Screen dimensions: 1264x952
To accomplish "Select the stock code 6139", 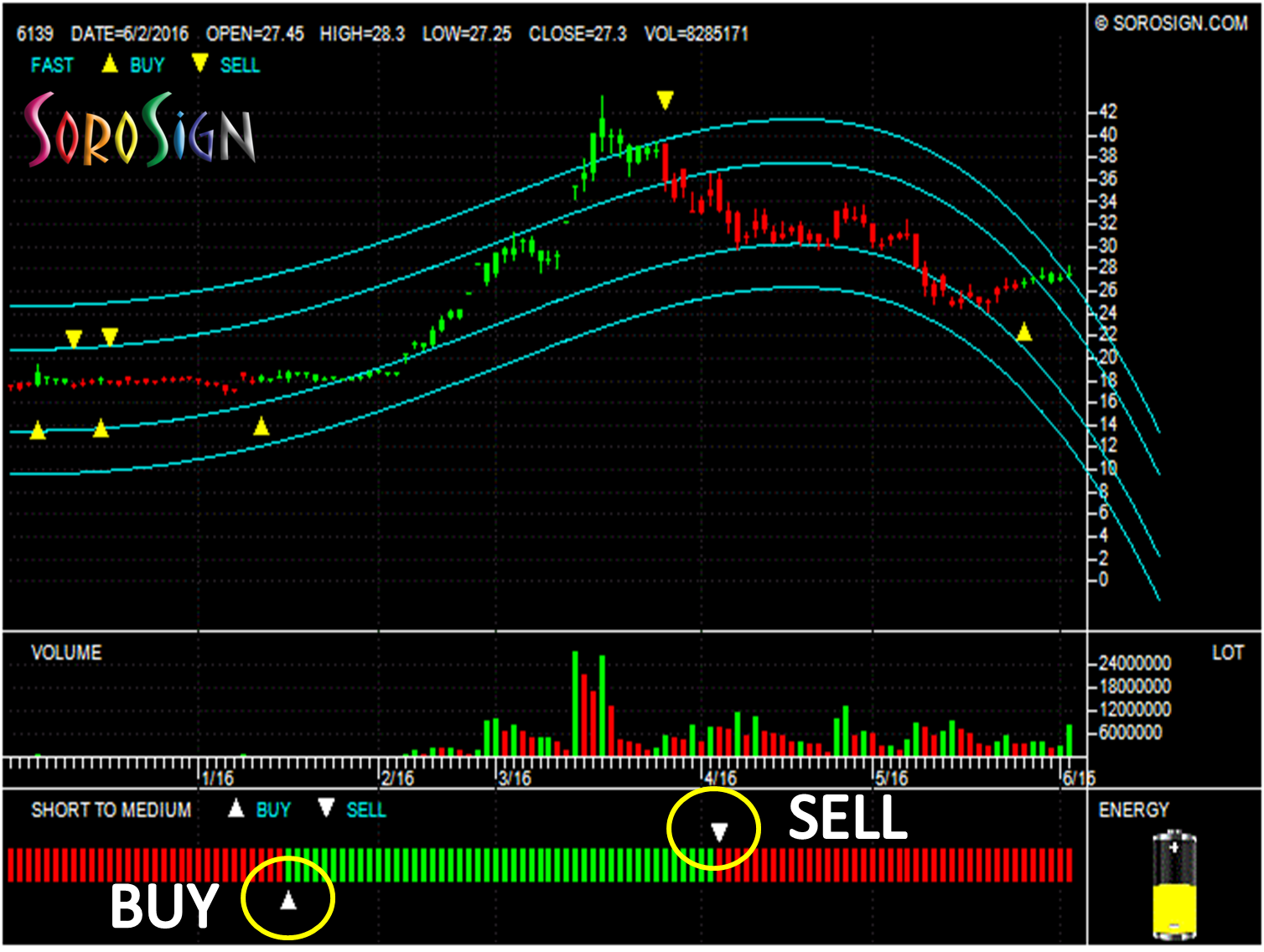I will pyautogui.click(x=35, y=34).
